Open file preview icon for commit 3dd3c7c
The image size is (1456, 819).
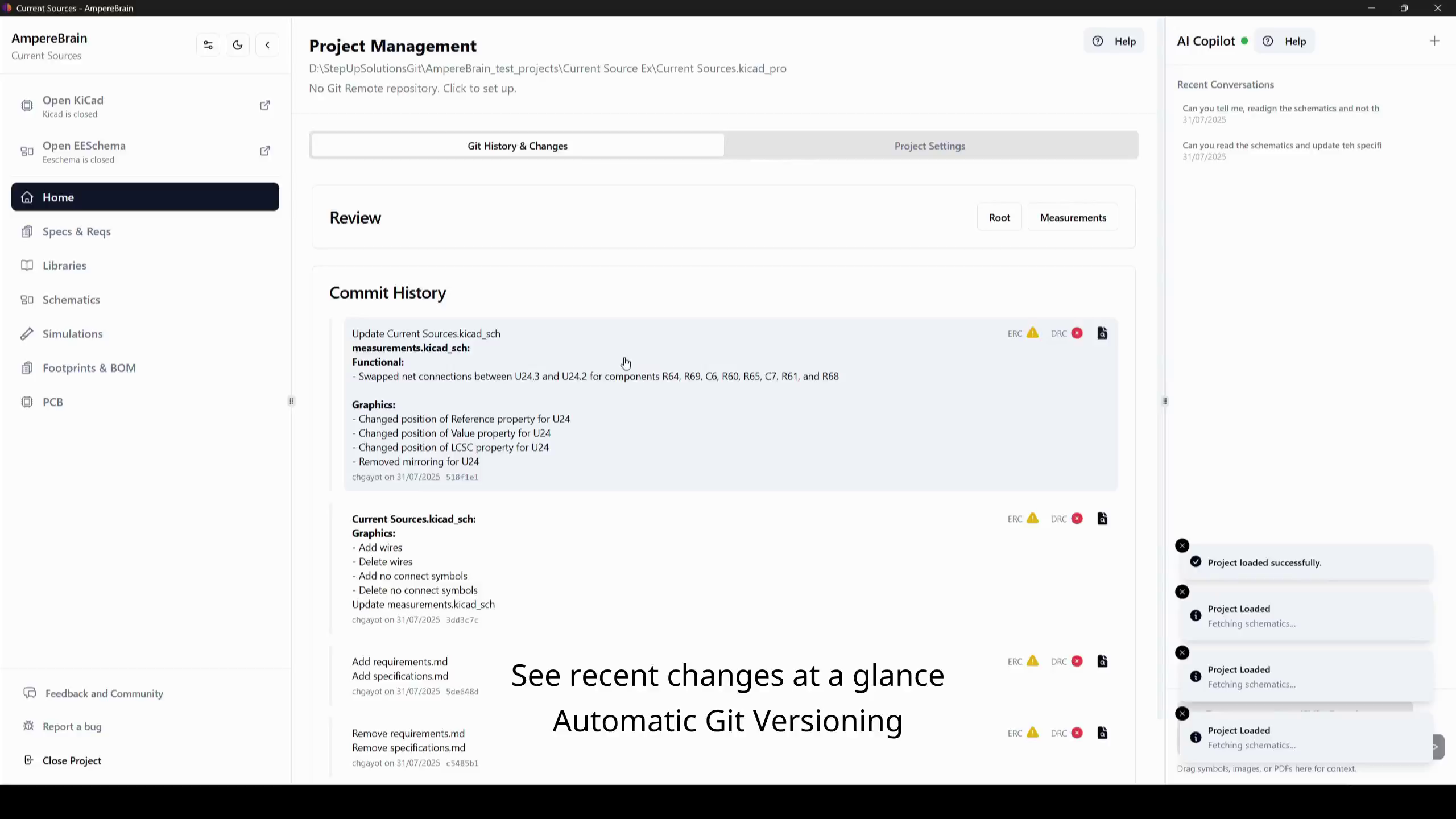coord(1102,519)
